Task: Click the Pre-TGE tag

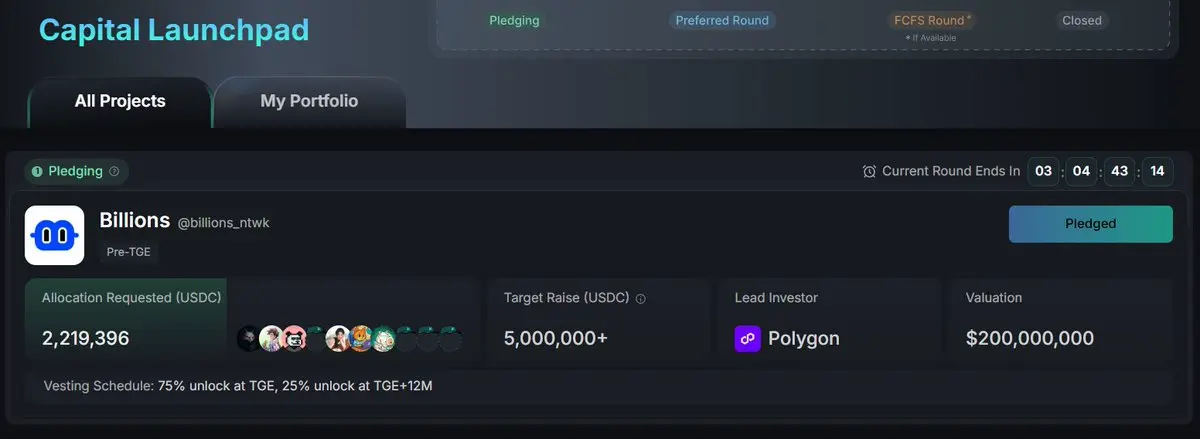Action: [129, 252]
